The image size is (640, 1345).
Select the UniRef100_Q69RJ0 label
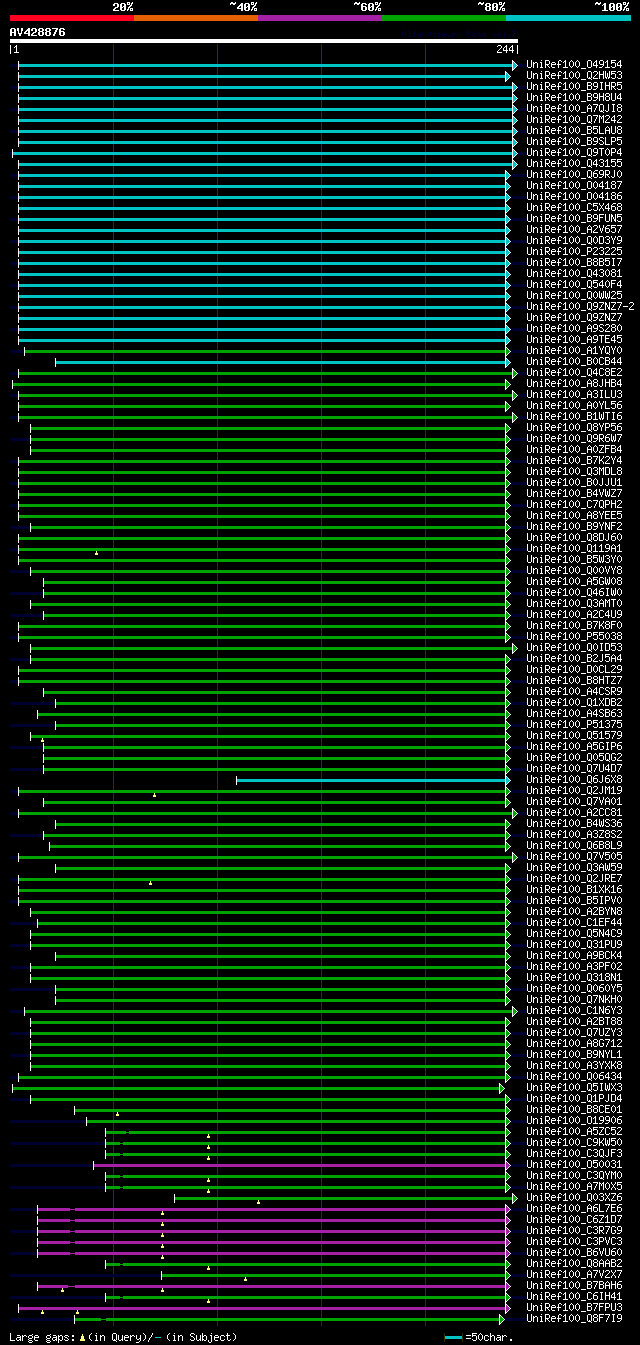[x=574, y=175]
